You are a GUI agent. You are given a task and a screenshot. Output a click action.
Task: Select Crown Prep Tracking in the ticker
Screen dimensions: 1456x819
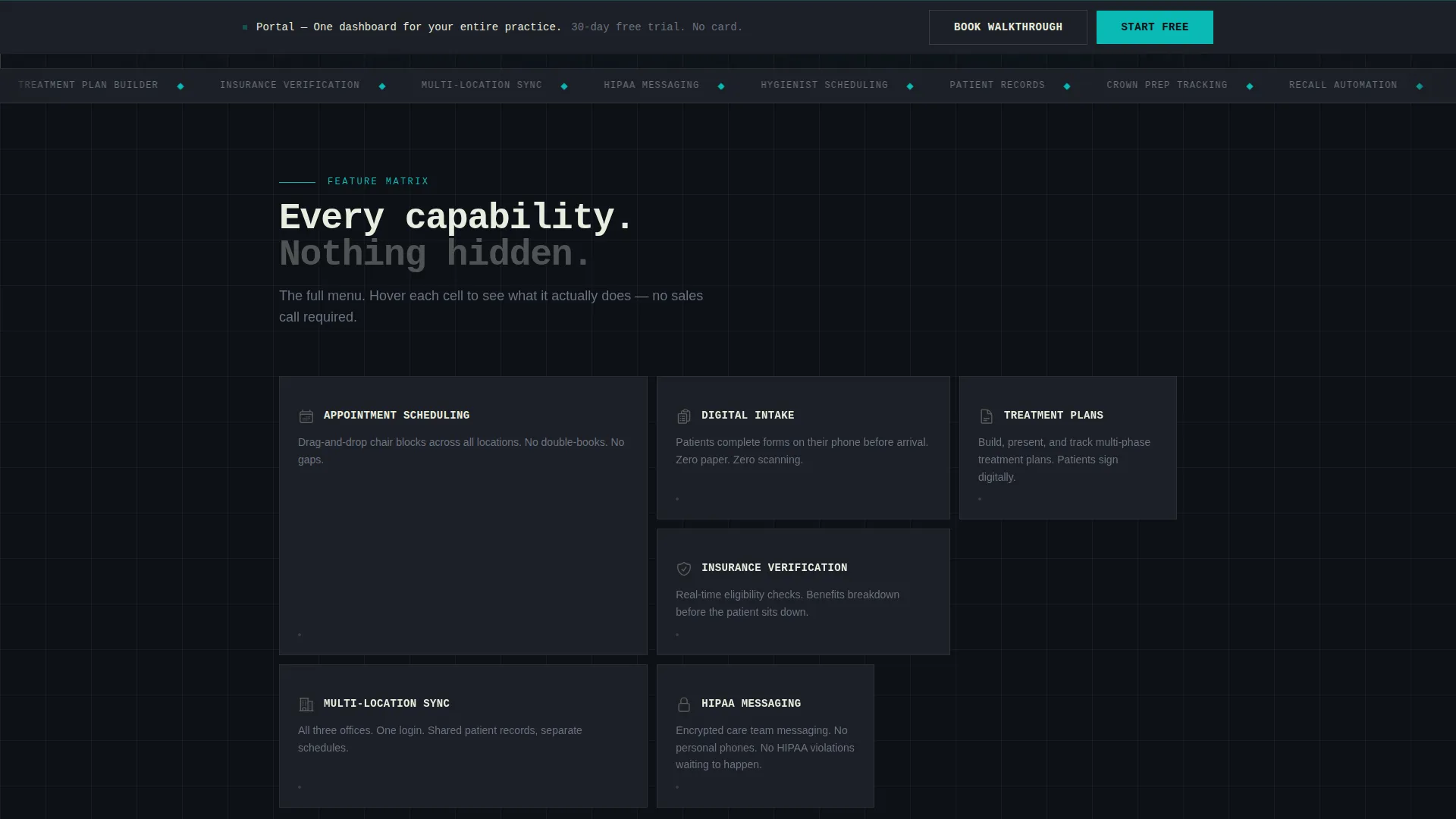point(1167,85)
